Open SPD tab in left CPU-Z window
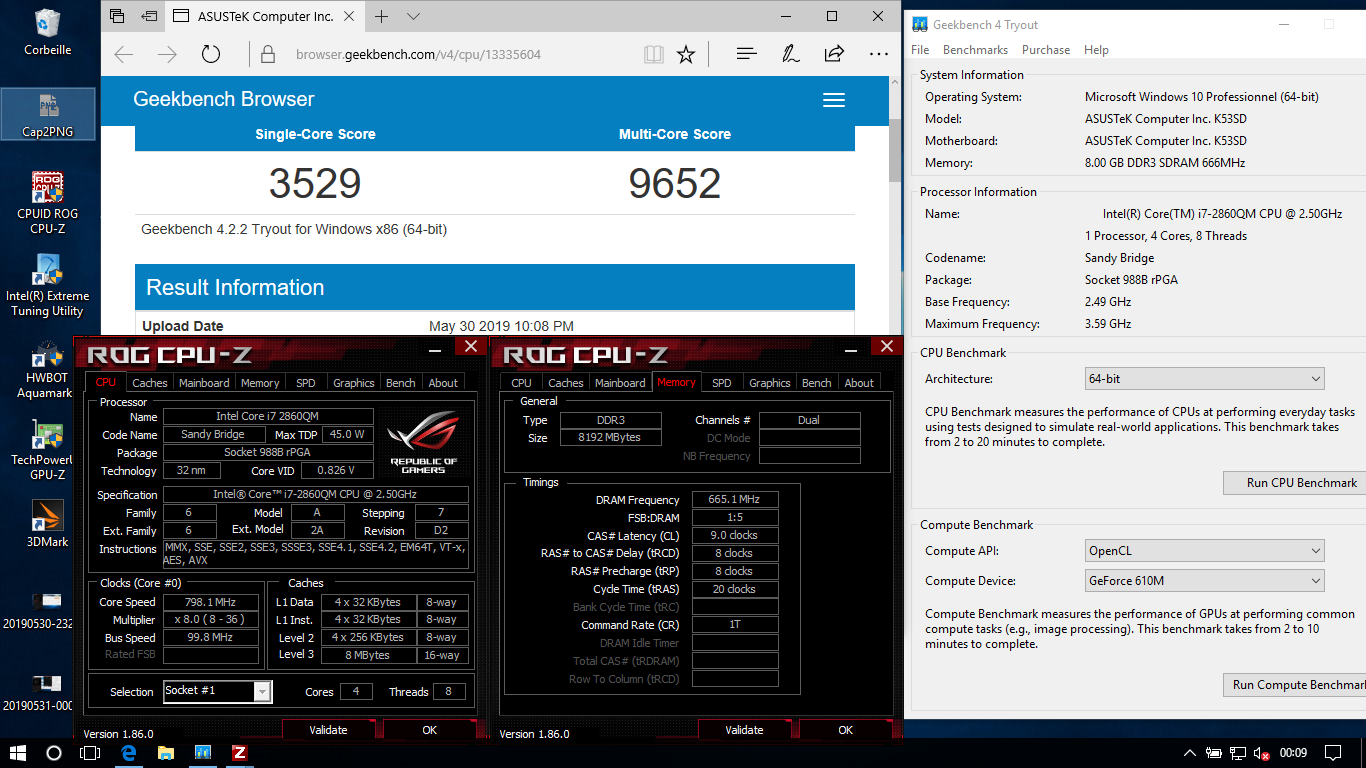The width and height of the screenshot is (1366, 768). [306, 383]
